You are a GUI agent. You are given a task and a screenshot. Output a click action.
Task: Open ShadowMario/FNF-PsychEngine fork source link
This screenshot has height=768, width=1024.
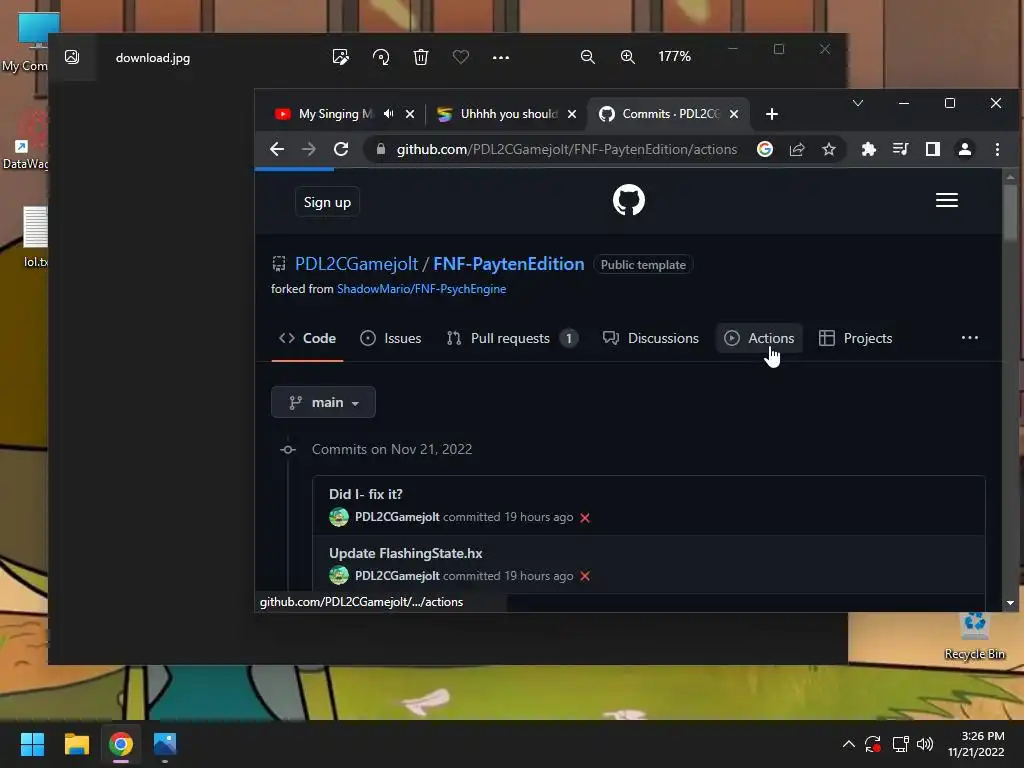click(421, 289)
